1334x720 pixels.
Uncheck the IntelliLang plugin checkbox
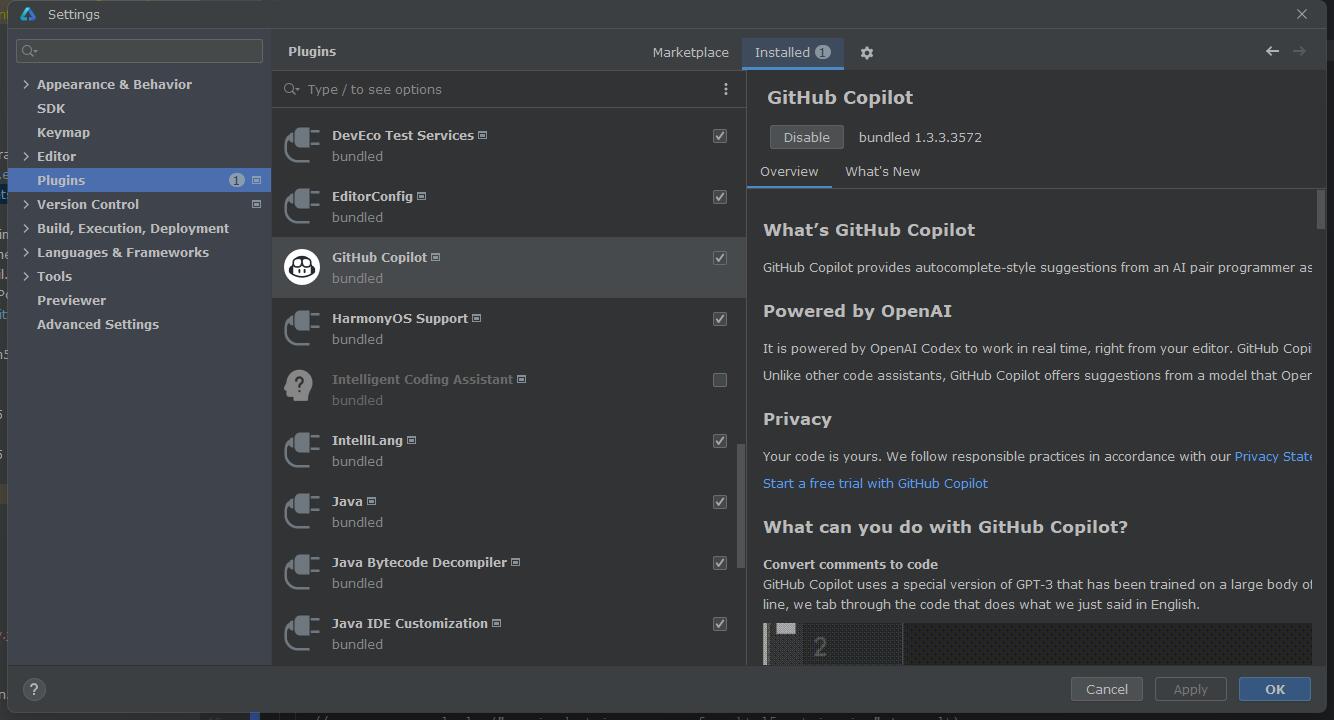(720, 441)
